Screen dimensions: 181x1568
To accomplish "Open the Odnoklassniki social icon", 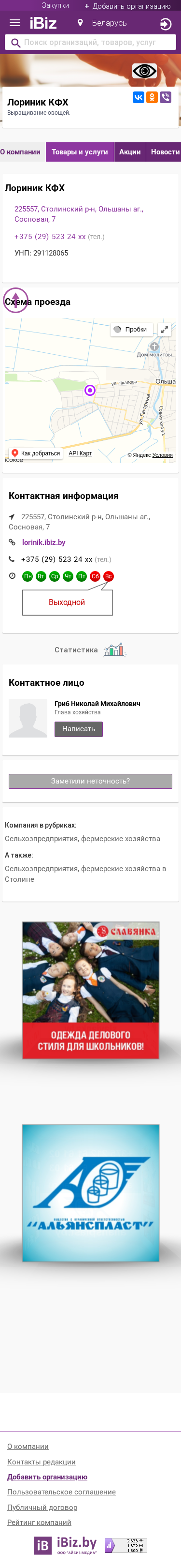I will (152, 97).
